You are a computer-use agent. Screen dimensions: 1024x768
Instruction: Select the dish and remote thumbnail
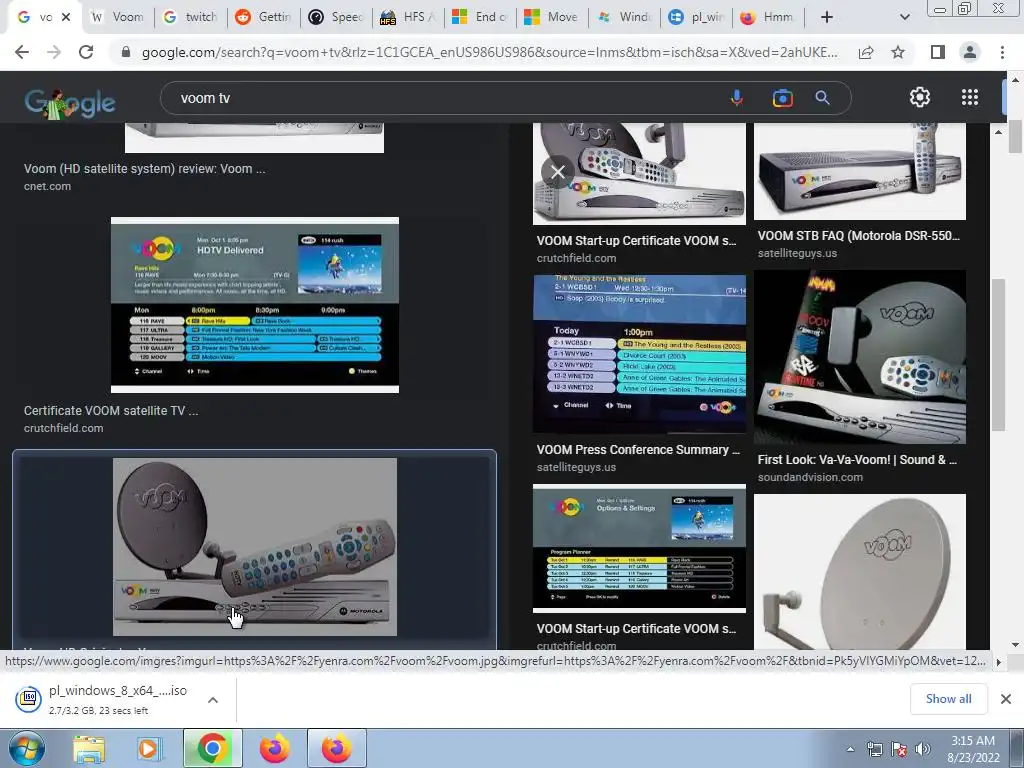click(x=255, y=547)
